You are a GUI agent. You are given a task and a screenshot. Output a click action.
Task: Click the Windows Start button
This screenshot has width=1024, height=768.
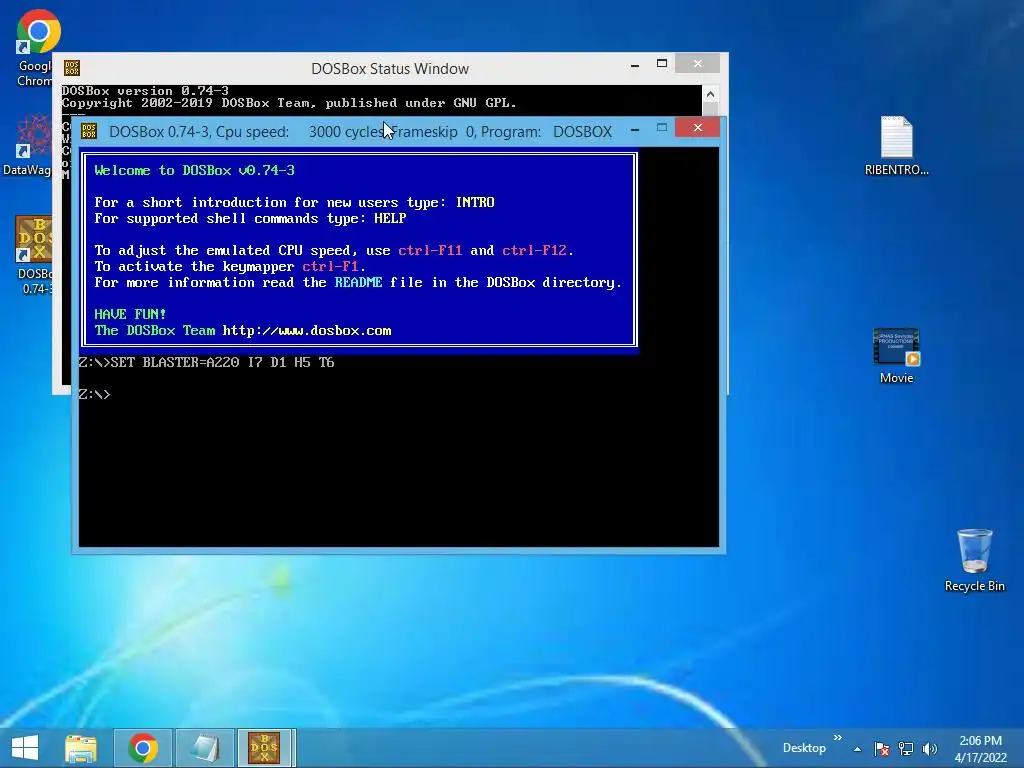click(25, 748)
